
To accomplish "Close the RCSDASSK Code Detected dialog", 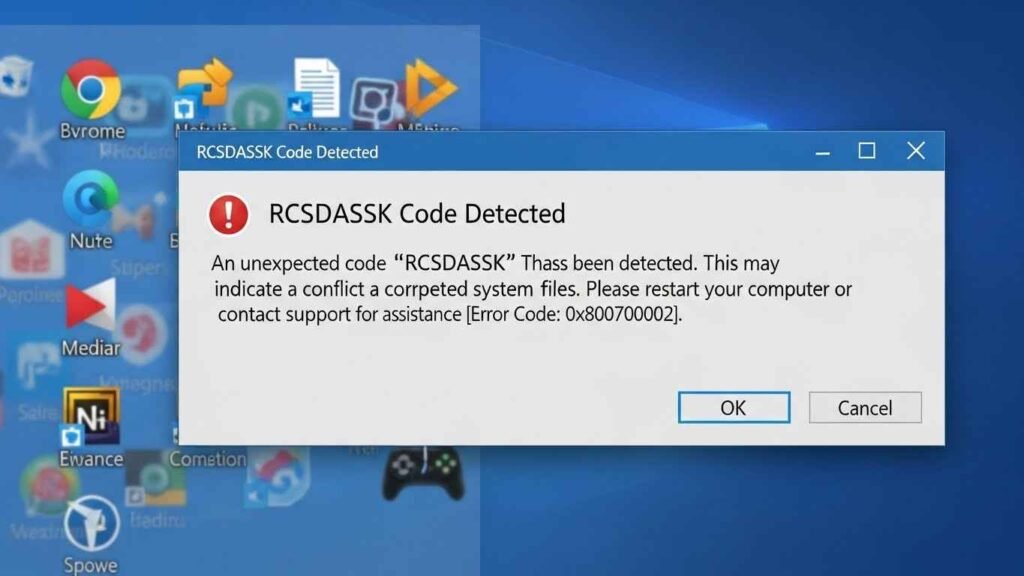I will click(916, 151).
